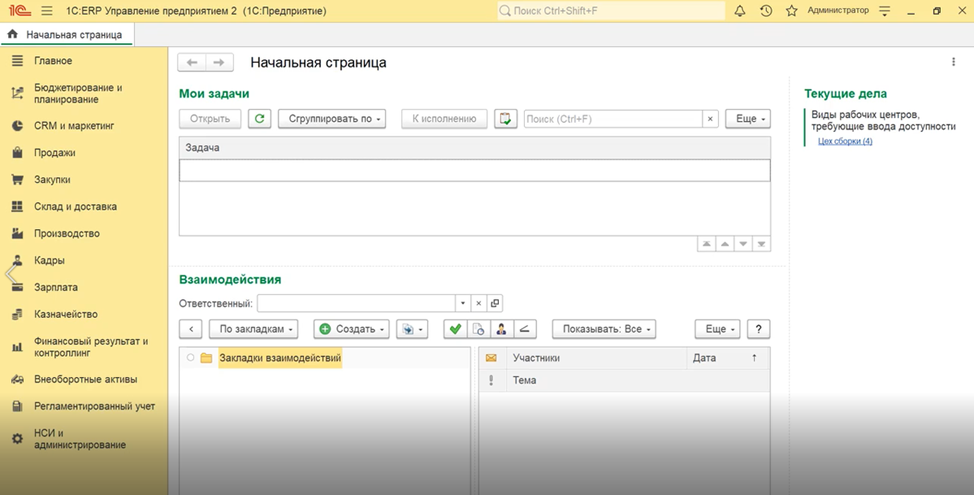Screen dimensions: 974x495
Task: Move down one task with down arrow
Action: click(x=743, y=244)
